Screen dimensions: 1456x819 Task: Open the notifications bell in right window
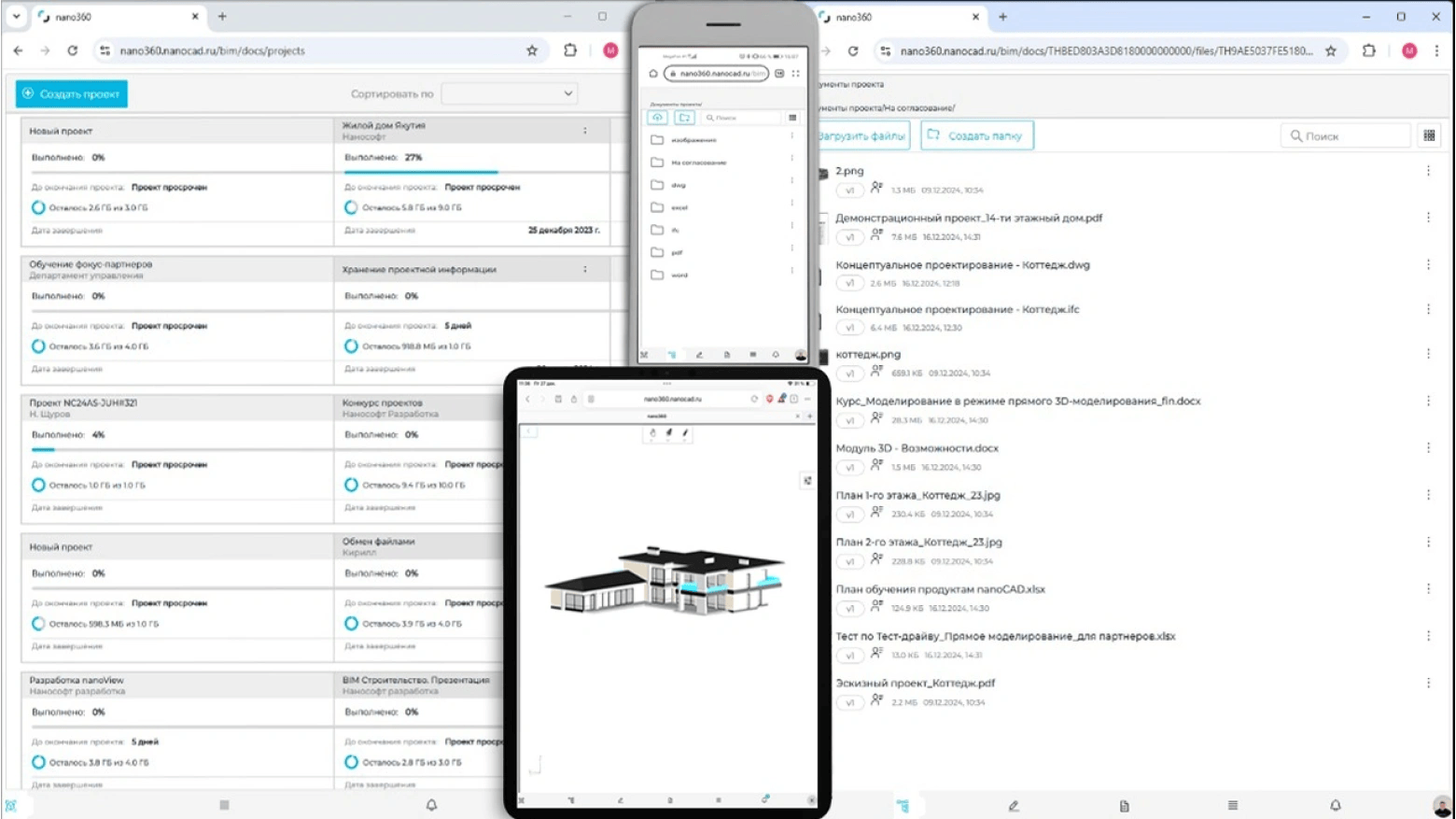1335,805
